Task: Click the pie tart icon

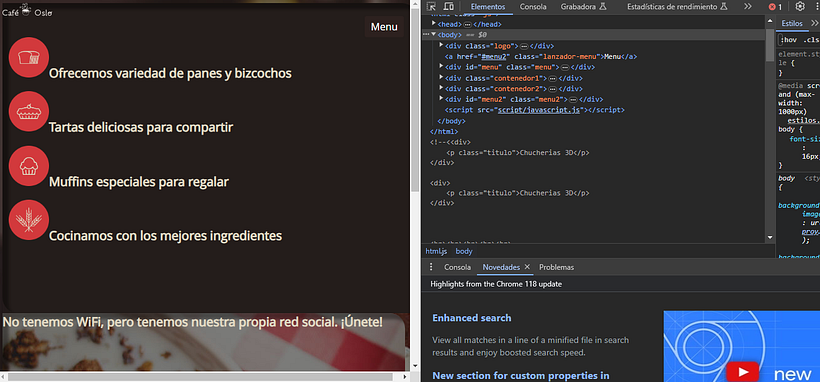Action: tap(29, 111)
